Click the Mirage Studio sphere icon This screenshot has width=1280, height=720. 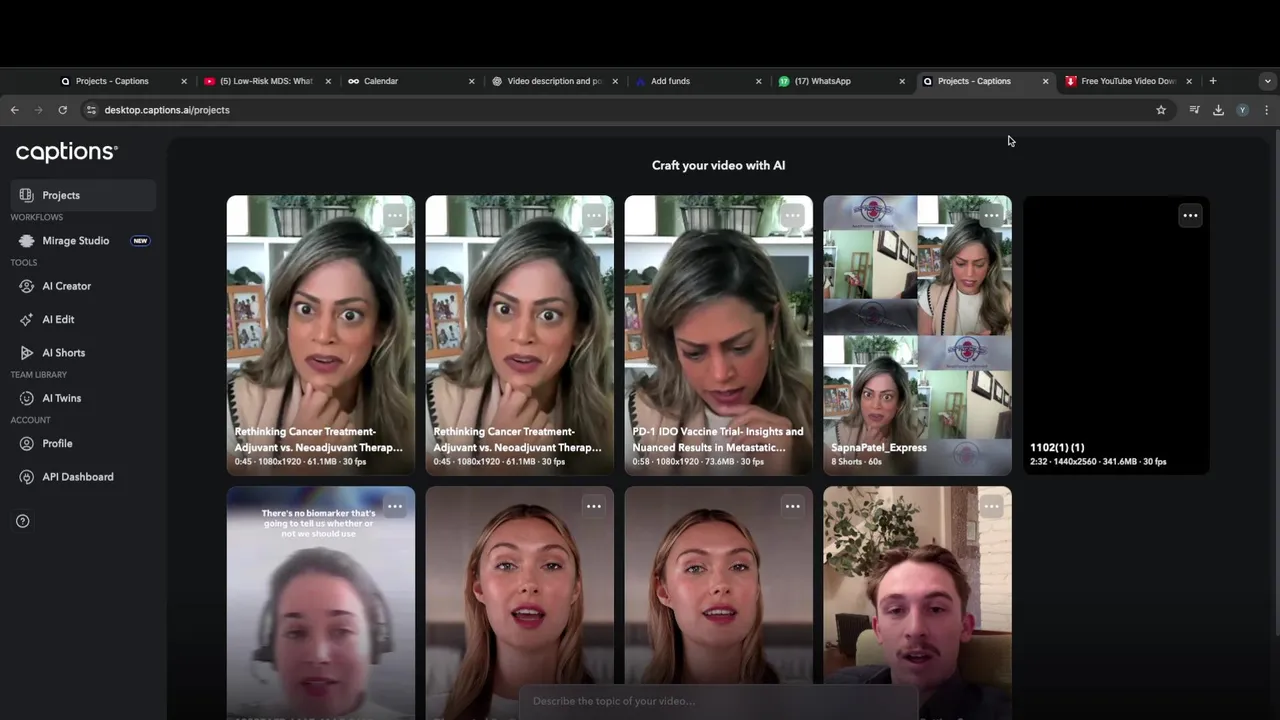coord(26,241)
